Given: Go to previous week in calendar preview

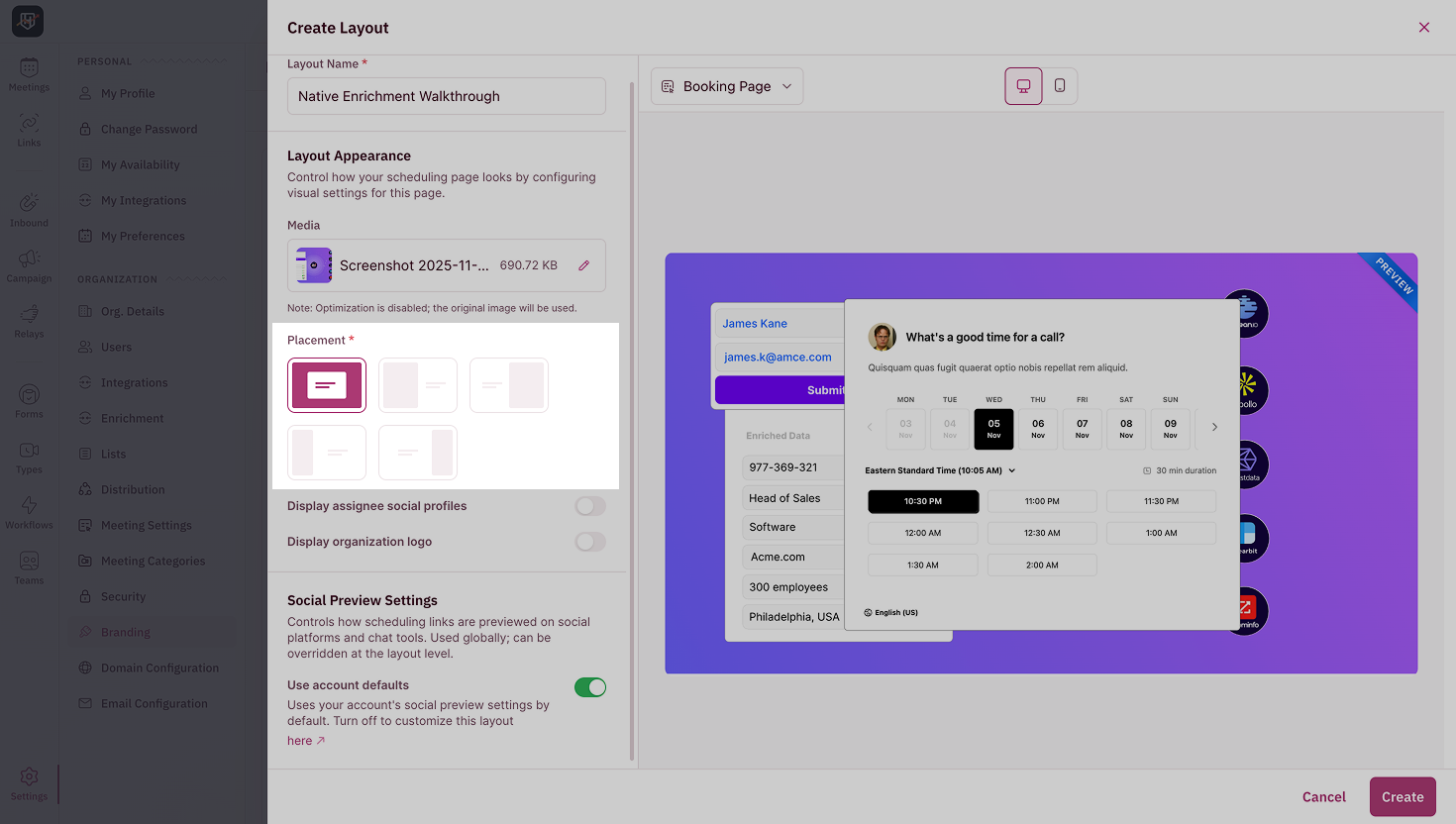Looking at the screenshot, I should (870, 427).
